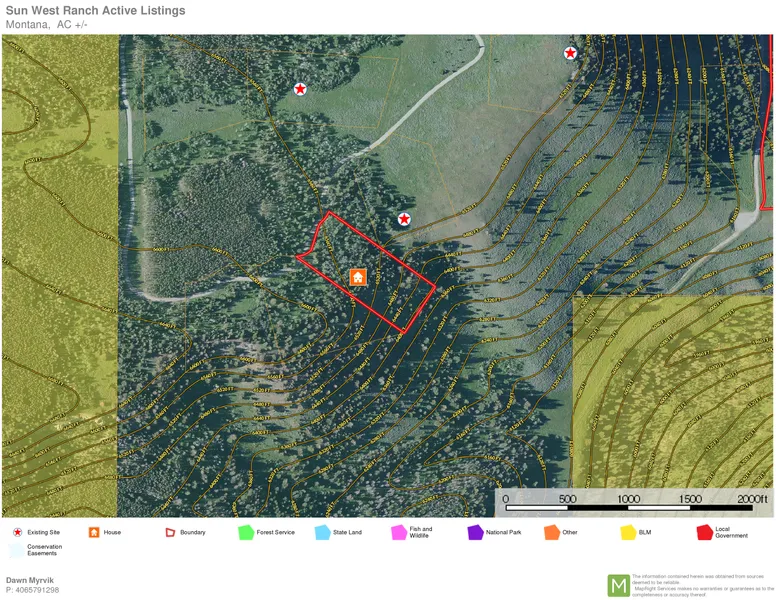Click the Existing Site star in the upper-left meadow
This screenshot has width=776, height=600.
pyautogui.click(x=300, y=89)
